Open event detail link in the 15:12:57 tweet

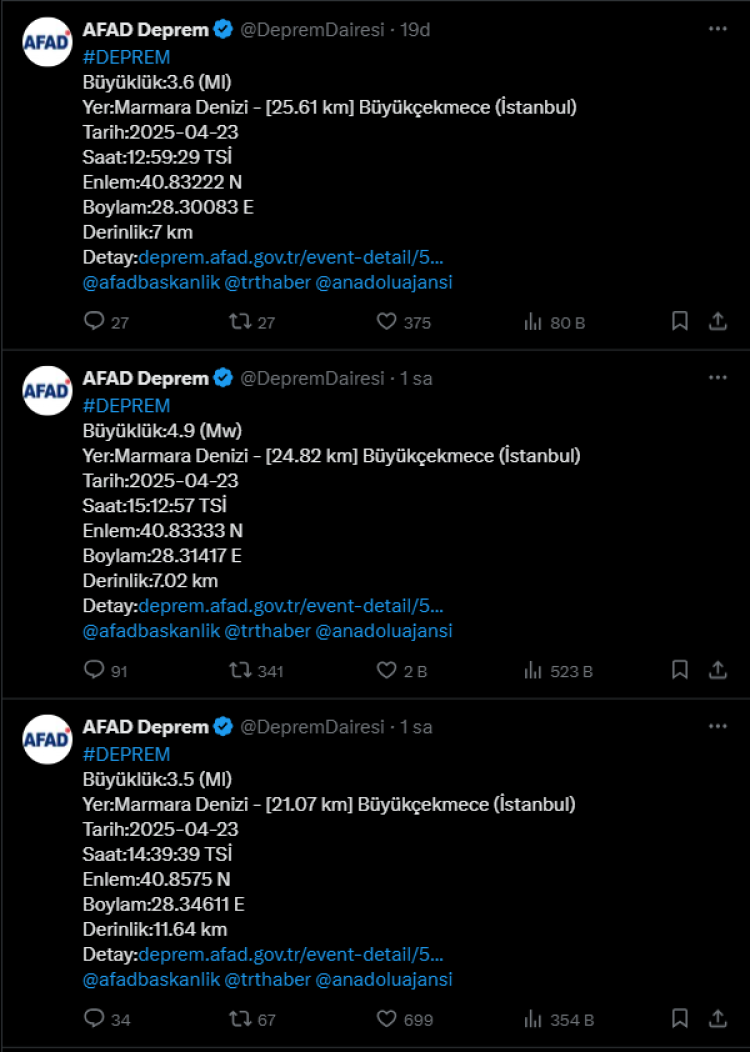pos(291,606)
